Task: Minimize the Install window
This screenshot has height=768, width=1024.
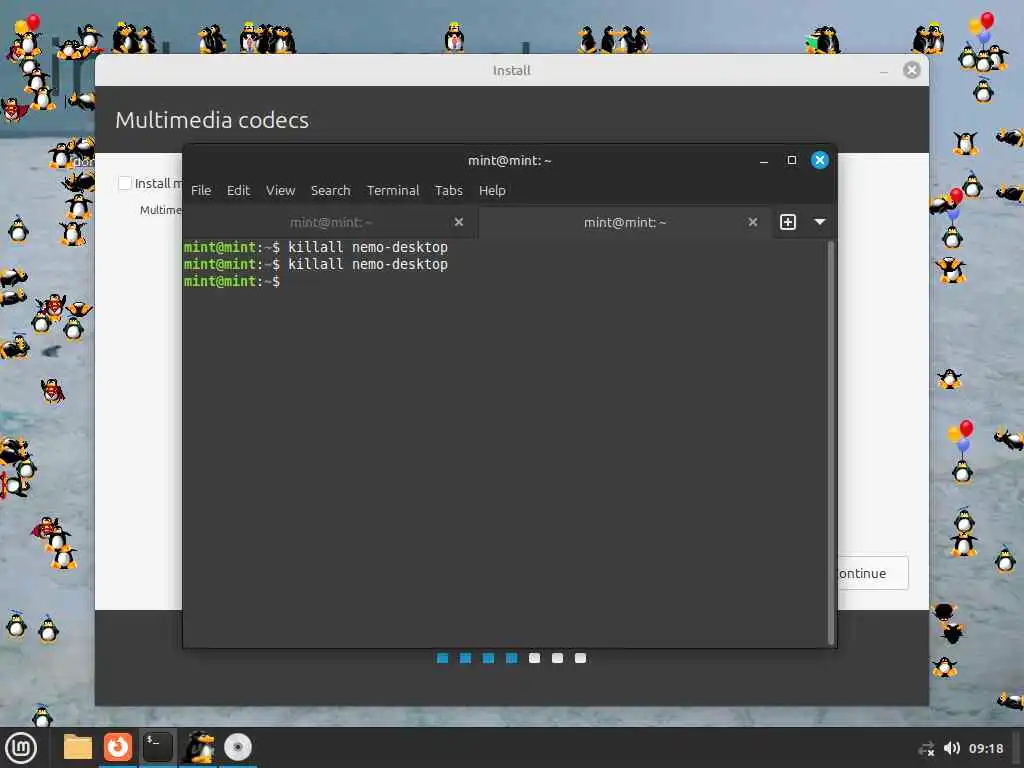Action: coord(884,71)
